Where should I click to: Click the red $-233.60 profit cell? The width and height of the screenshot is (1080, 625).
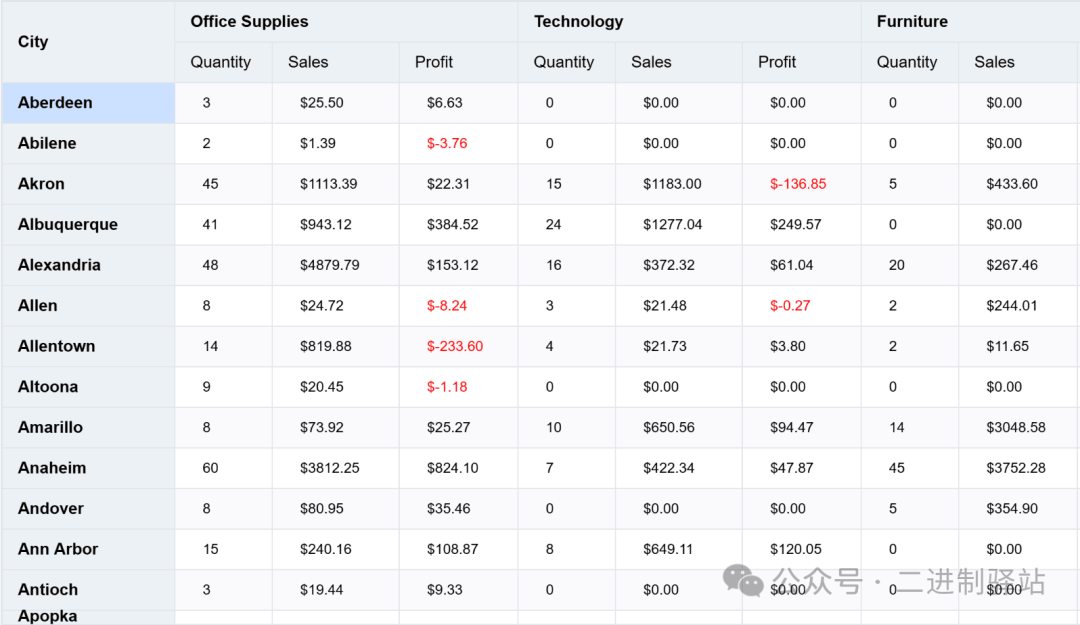pyautogui.click(x=455, y=346)
